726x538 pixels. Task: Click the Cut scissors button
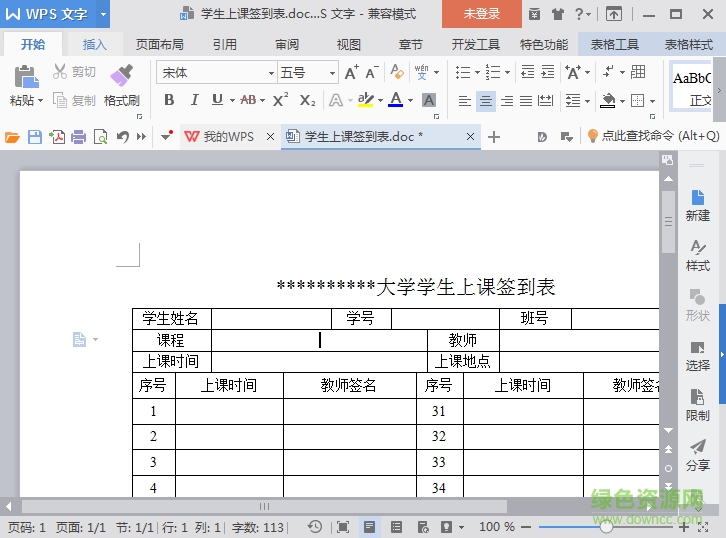point(74,72)
